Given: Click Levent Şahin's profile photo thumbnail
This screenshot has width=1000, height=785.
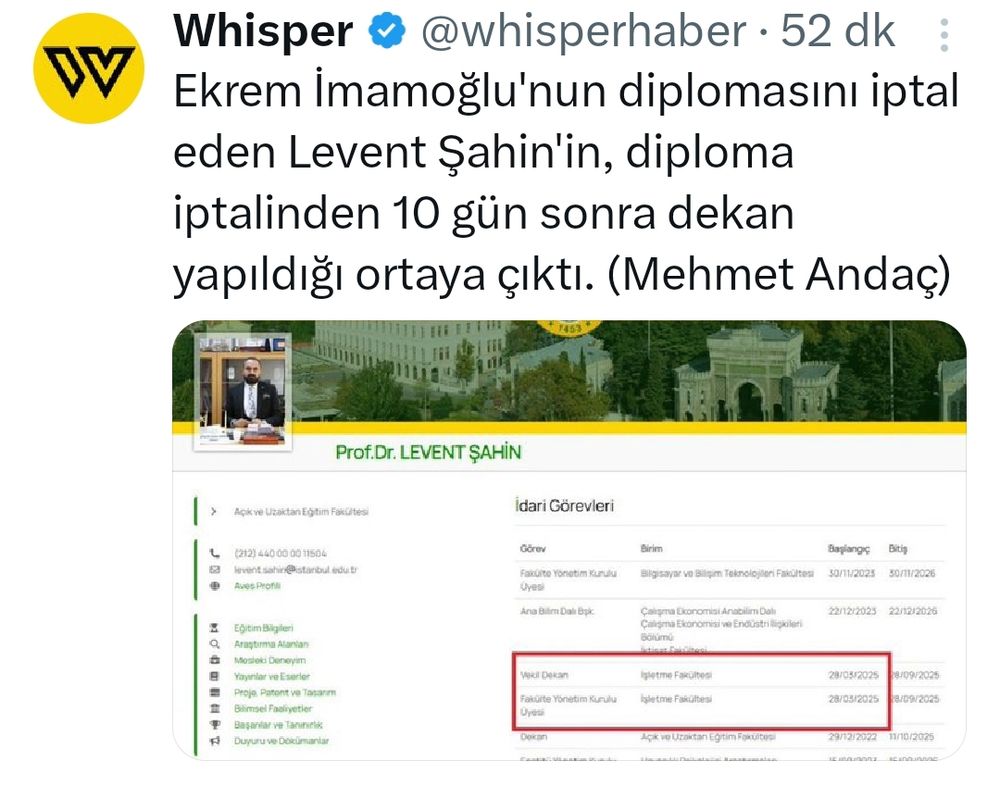Looking at the screenshot, I should coord(242,392).
